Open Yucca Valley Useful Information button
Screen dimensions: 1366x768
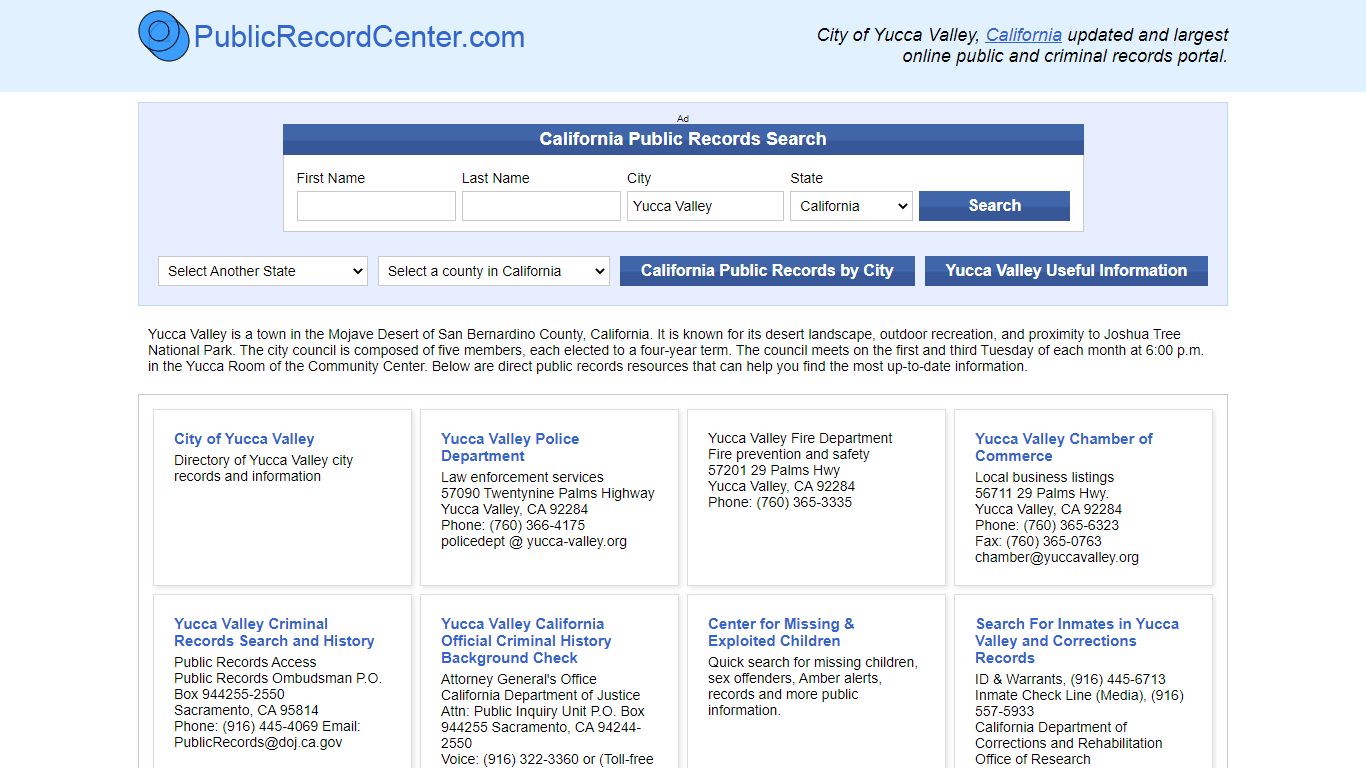pyautogui.click(x=1066, y=271)
